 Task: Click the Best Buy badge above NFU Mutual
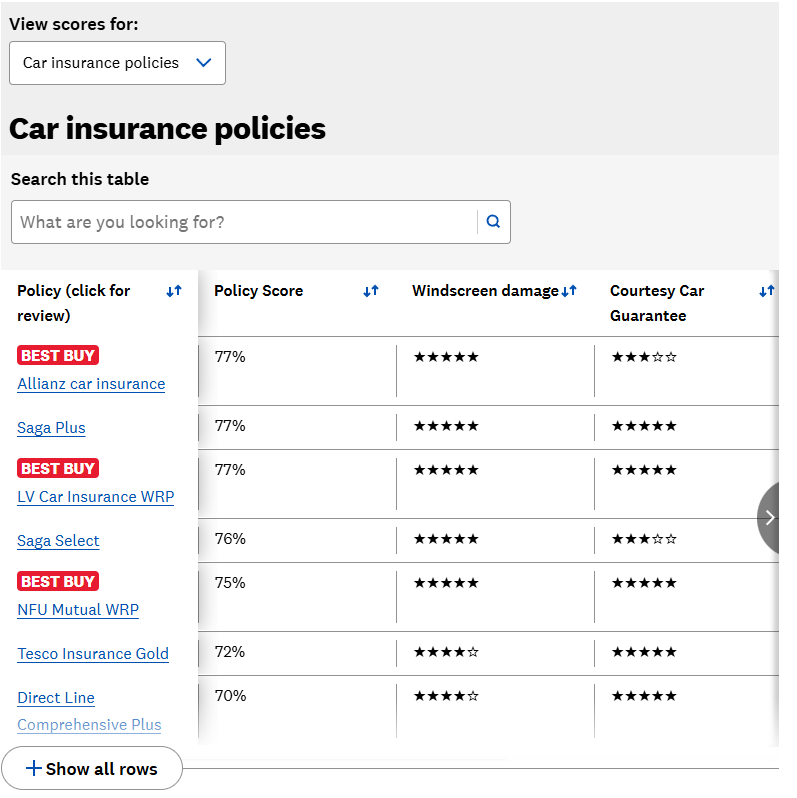coord(58,581)
